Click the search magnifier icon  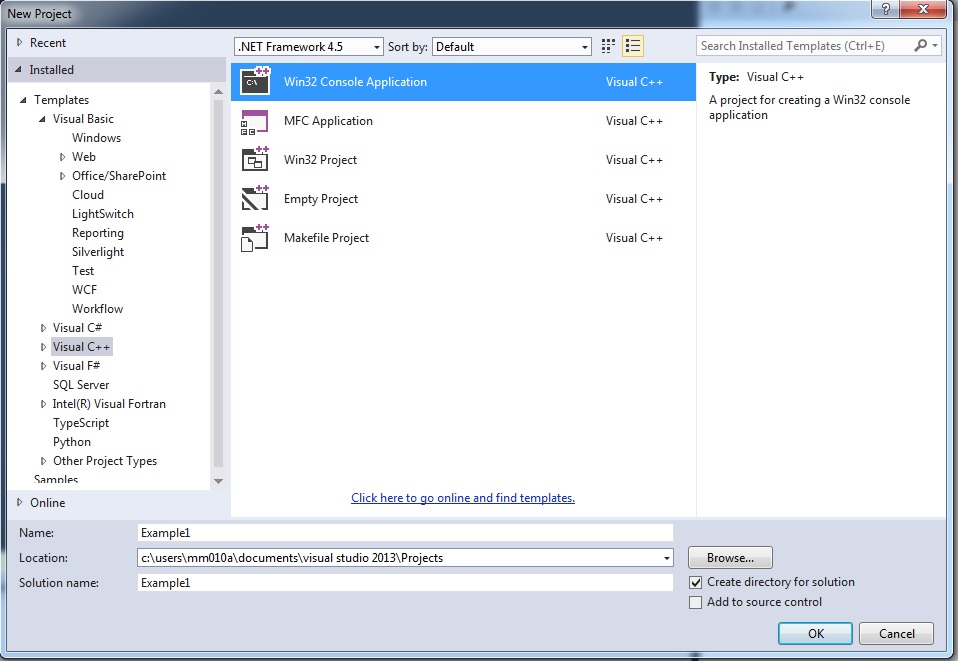point(921,46)
